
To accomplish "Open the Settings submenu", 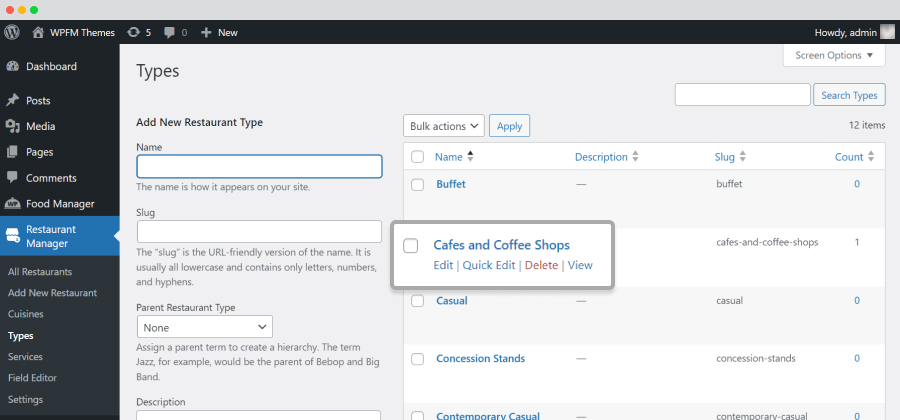I will [25, 399].
